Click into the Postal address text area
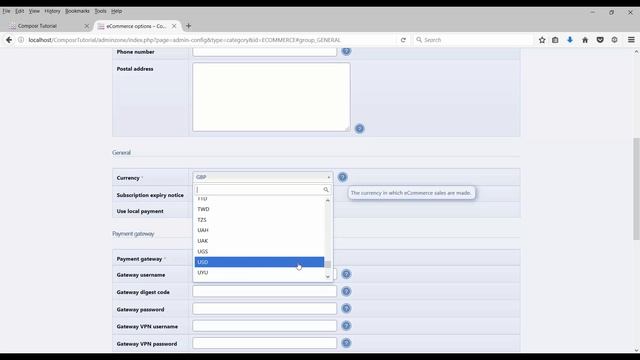Image resolution: width=640 pixels, height=360 pixels. click(x=271, y=97)
